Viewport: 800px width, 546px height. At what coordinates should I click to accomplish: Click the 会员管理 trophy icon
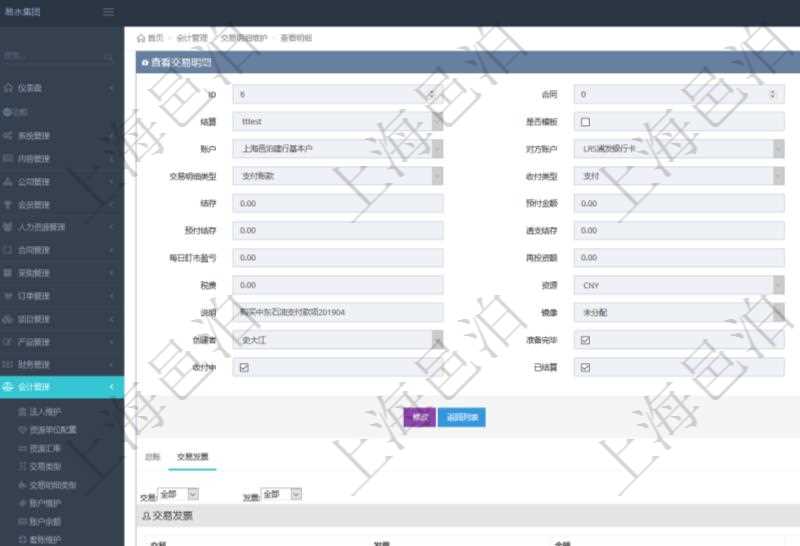click(x=8, y=205)
